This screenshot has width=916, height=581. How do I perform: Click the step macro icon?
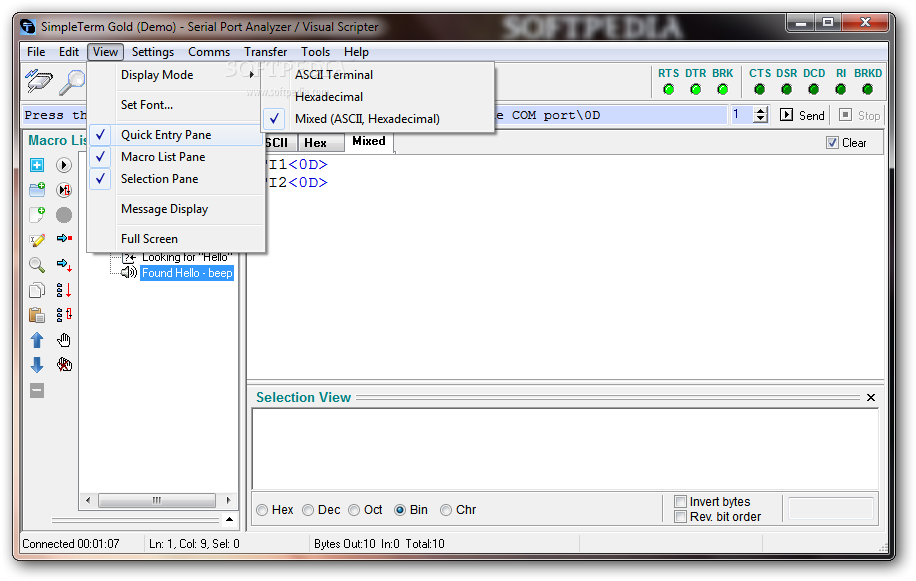pyautogui.click(x=64, y=190)
